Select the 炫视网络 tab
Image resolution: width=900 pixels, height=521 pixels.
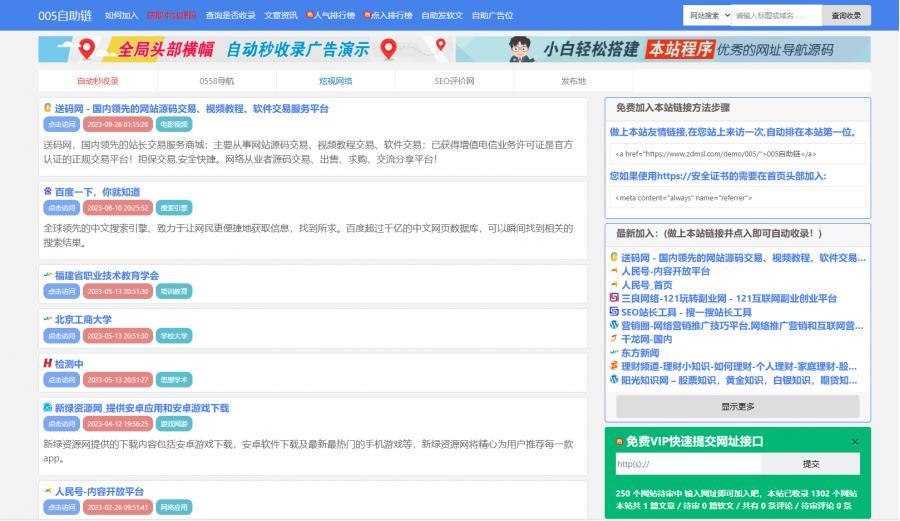[335, 81]
